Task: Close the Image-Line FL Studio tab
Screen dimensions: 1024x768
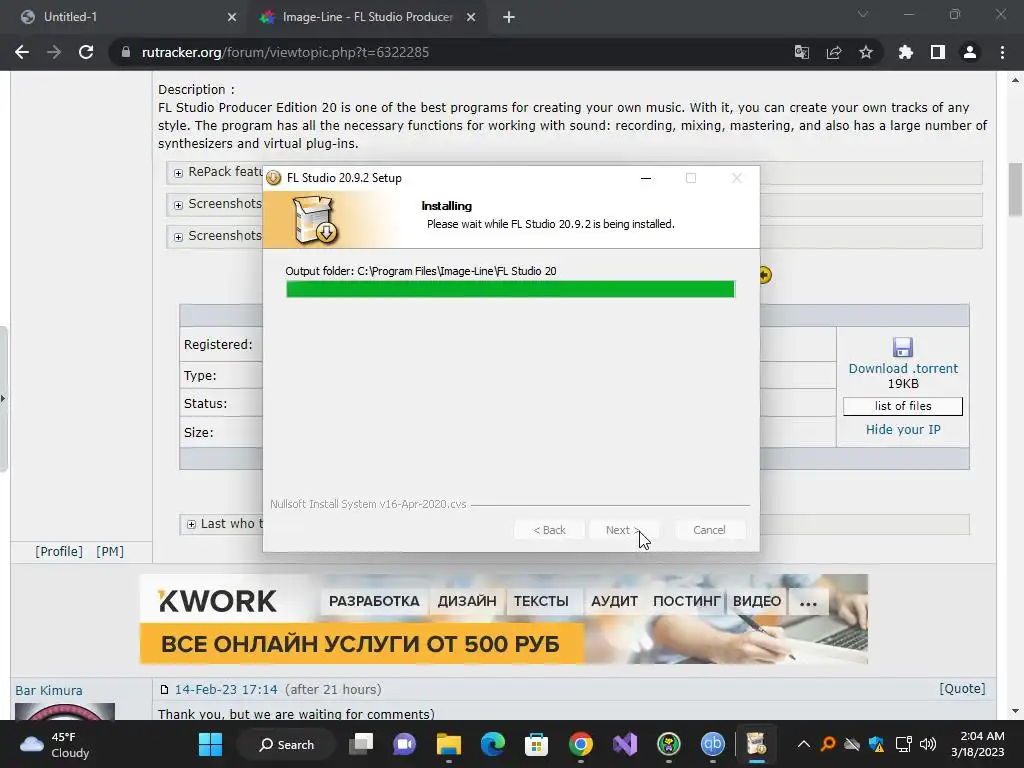Action: pyautogui.click(x=471, y=18)
